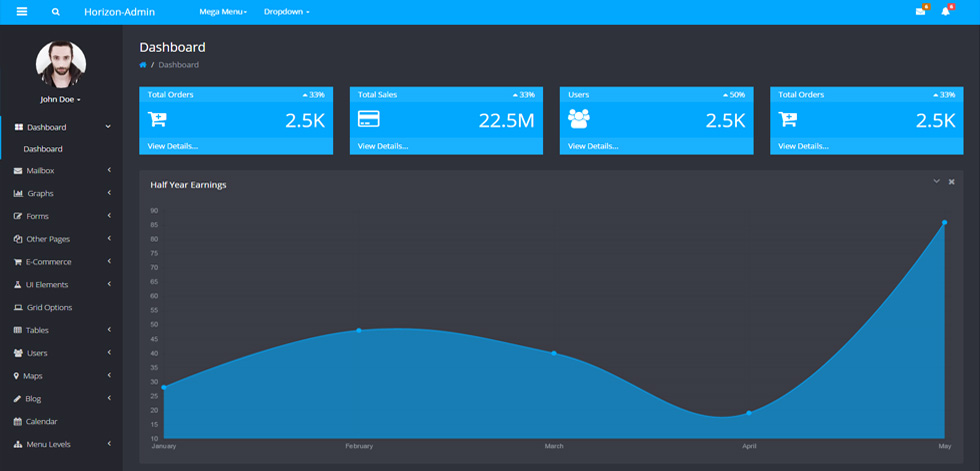Expand the Graphs submenu chevron
980x471 pixels.
(109, 193)
